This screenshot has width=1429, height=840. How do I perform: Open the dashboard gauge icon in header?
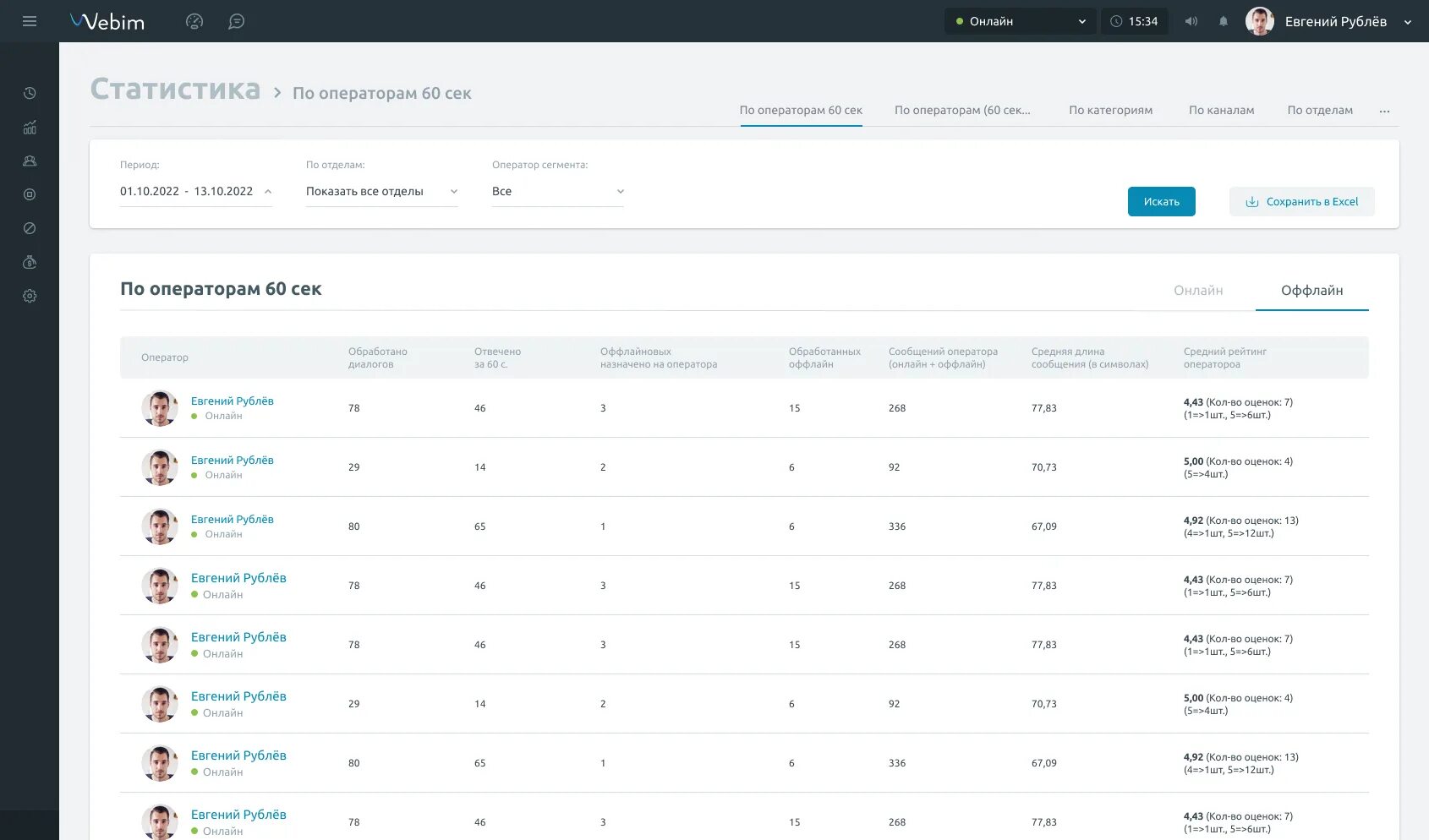tap(194, 21)
